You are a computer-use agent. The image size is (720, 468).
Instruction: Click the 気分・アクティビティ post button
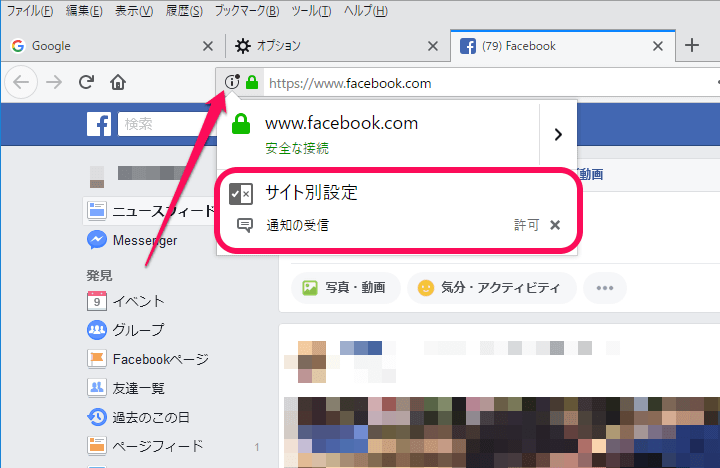pos(491,288)
